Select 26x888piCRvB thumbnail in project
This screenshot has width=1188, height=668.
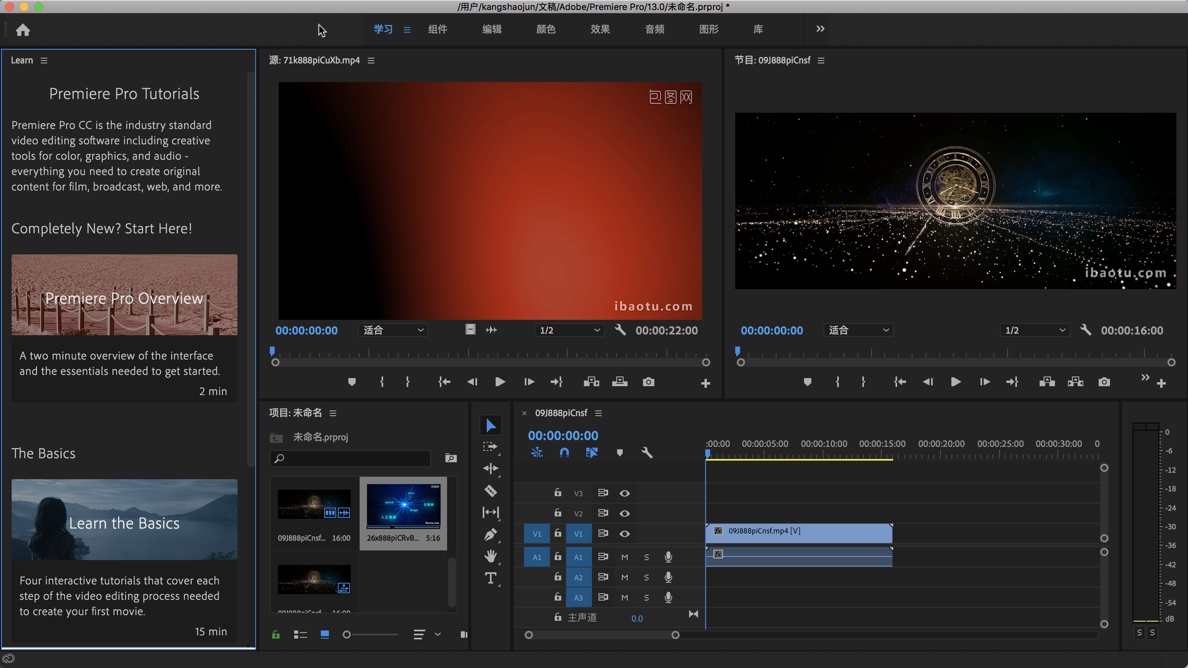[x=403, y=506]
